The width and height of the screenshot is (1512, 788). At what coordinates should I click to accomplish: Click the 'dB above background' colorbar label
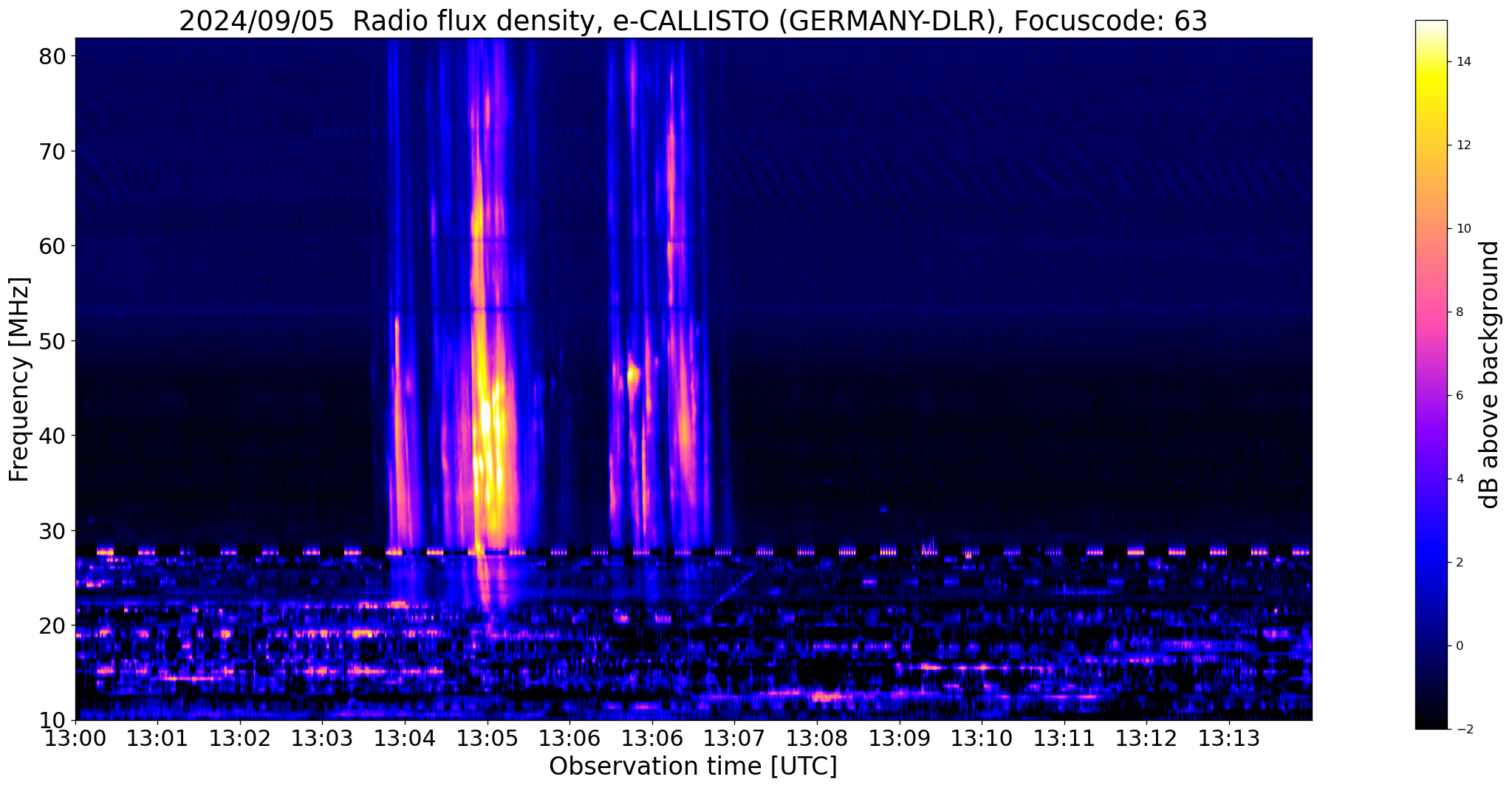[x=1490, y=374]
